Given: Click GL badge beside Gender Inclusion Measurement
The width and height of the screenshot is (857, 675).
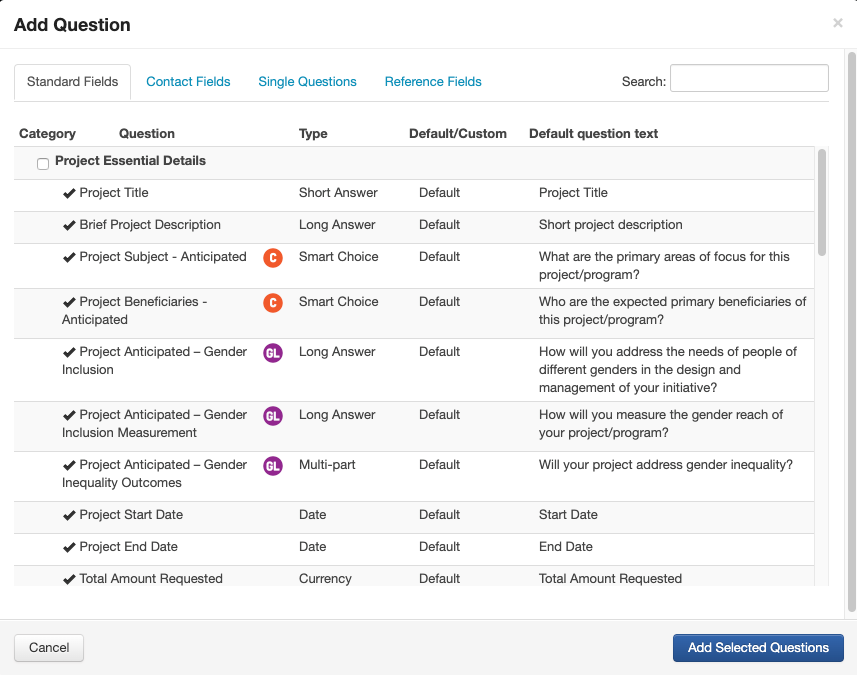Looking at the screenshot, I should tap(273, 416).
